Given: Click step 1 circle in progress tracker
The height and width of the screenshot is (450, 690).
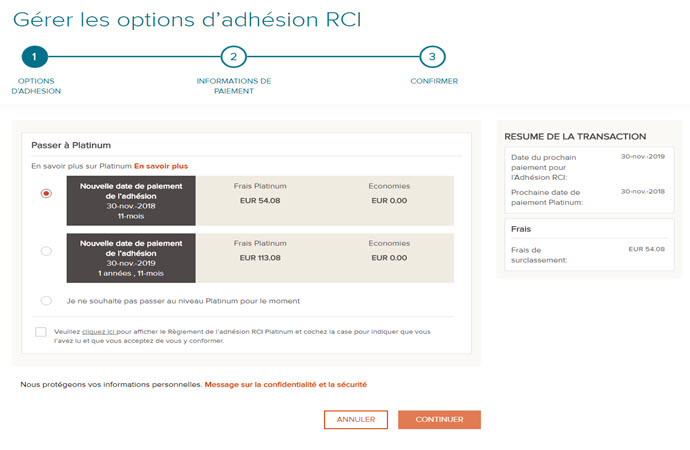Looking at the screenshot, I should click(x=33, y=57).
